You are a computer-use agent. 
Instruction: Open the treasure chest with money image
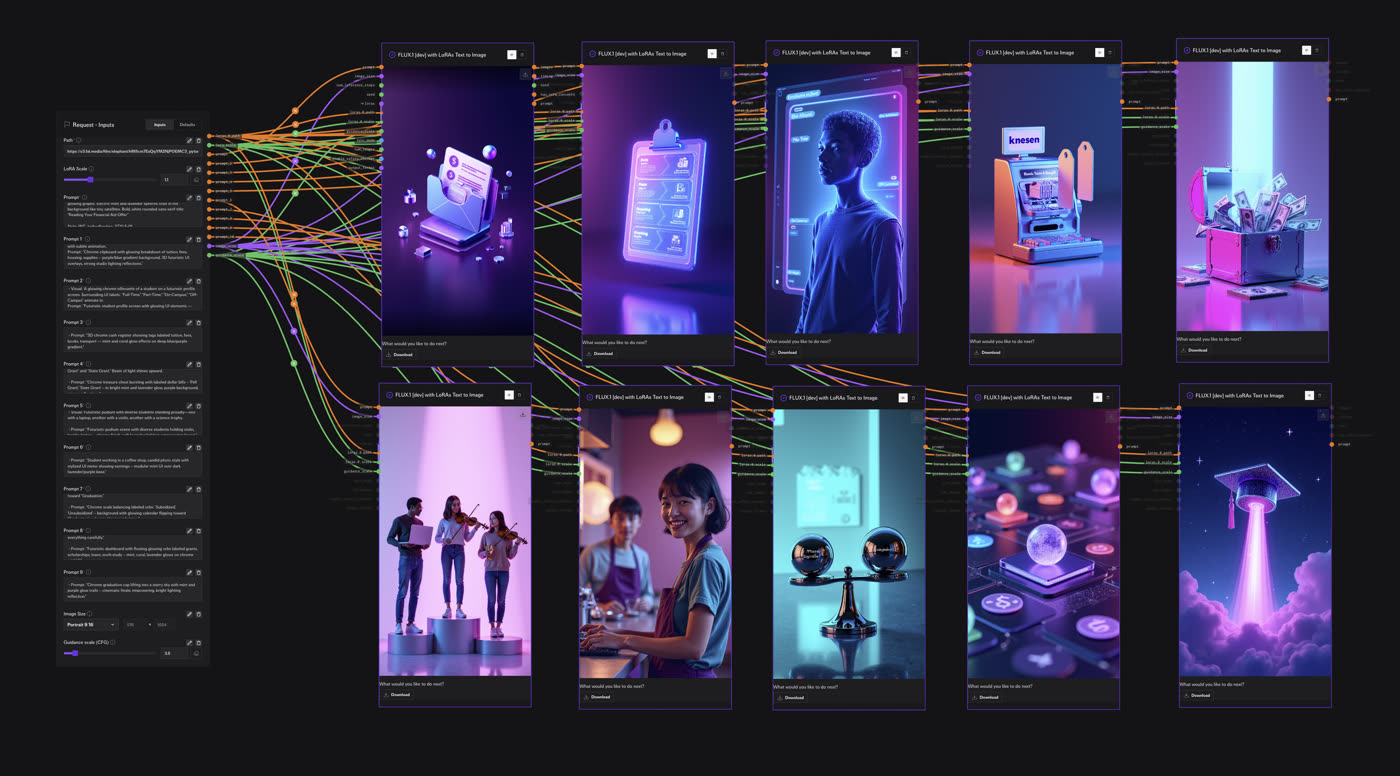pyautogui.click(x=1252, y=196)
